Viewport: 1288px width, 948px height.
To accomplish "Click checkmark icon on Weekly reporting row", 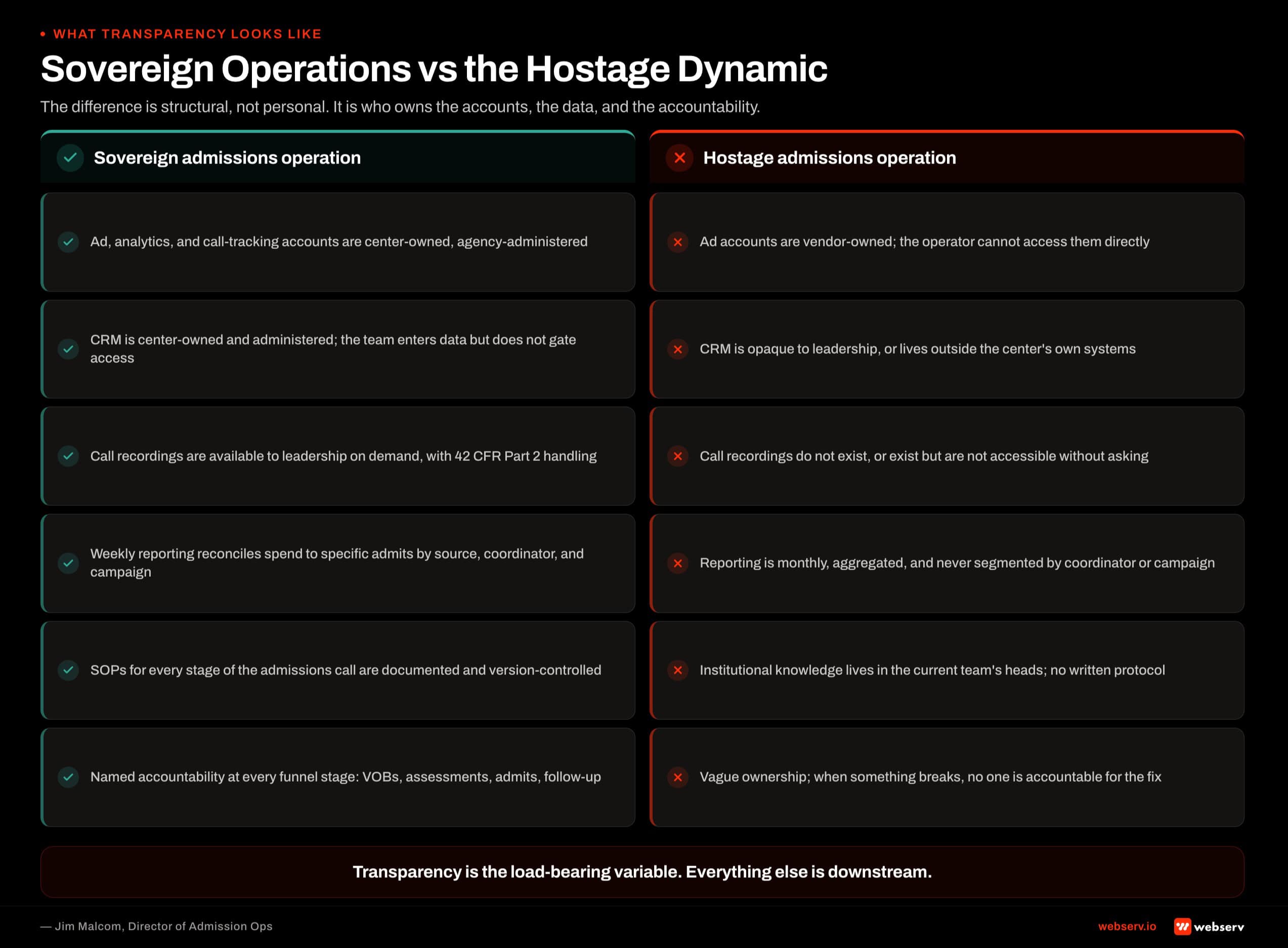I will pyautogui.click(x=68, y=563).
